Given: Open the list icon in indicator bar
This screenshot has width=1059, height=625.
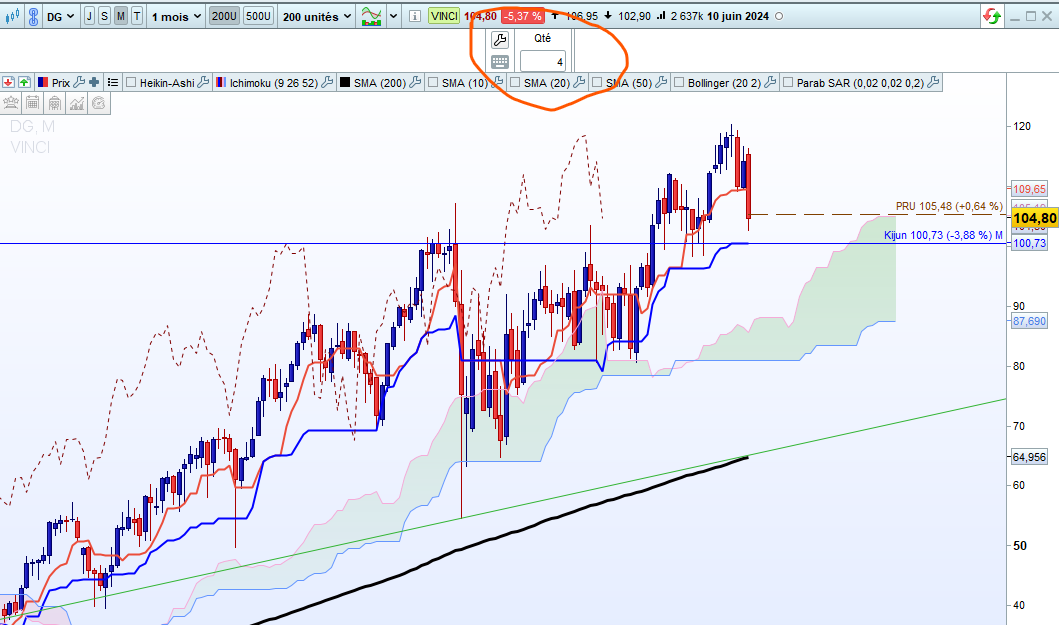Looking at the screenshot, I should pos(113,82).
